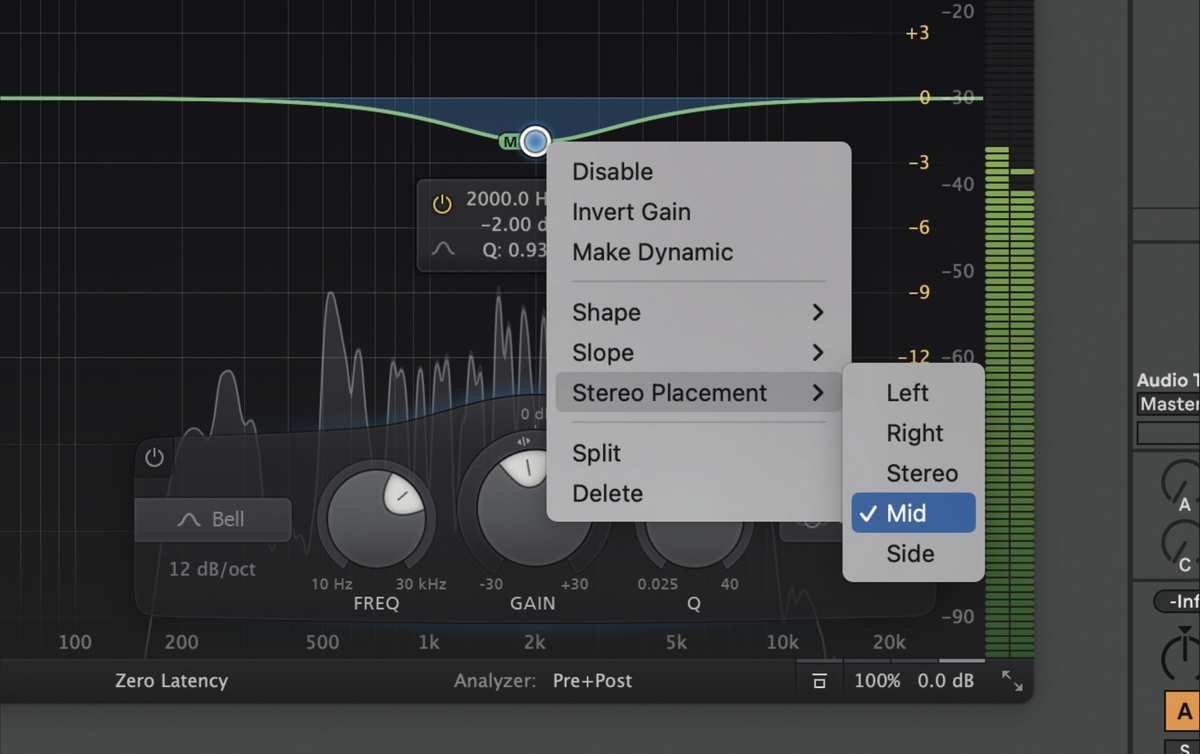Click the Zero Latency processing mode button

coord(171,680)
